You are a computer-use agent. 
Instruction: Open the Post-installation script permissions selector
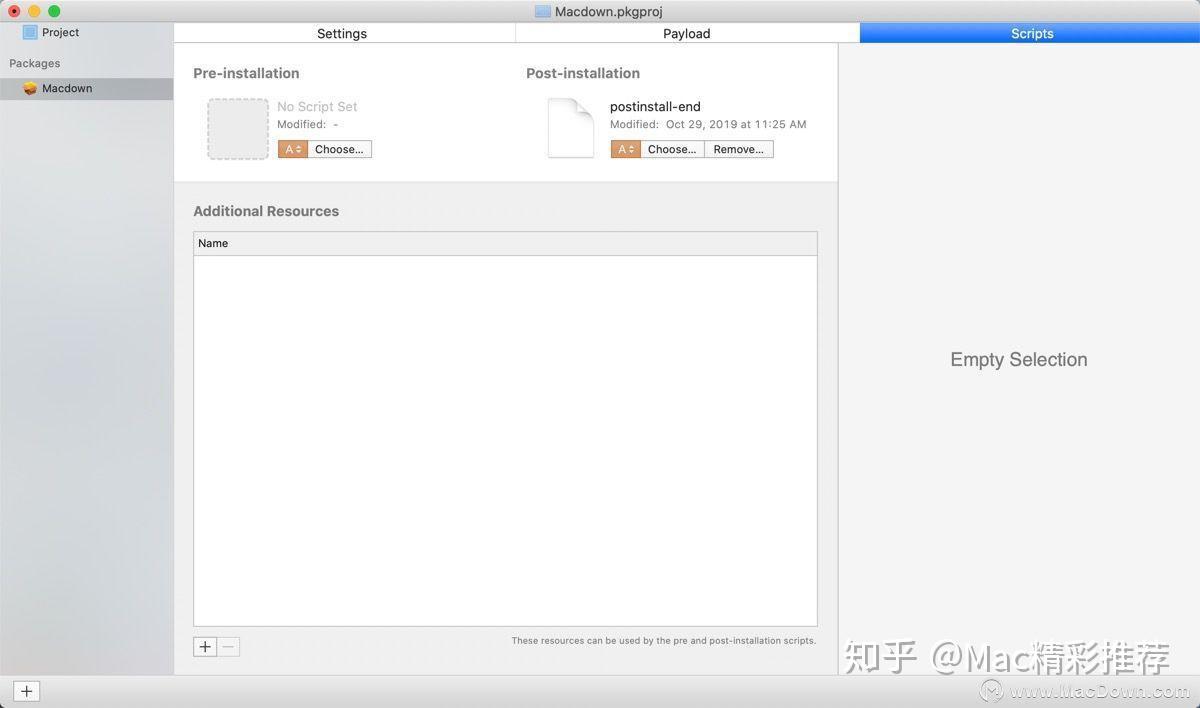624,148
